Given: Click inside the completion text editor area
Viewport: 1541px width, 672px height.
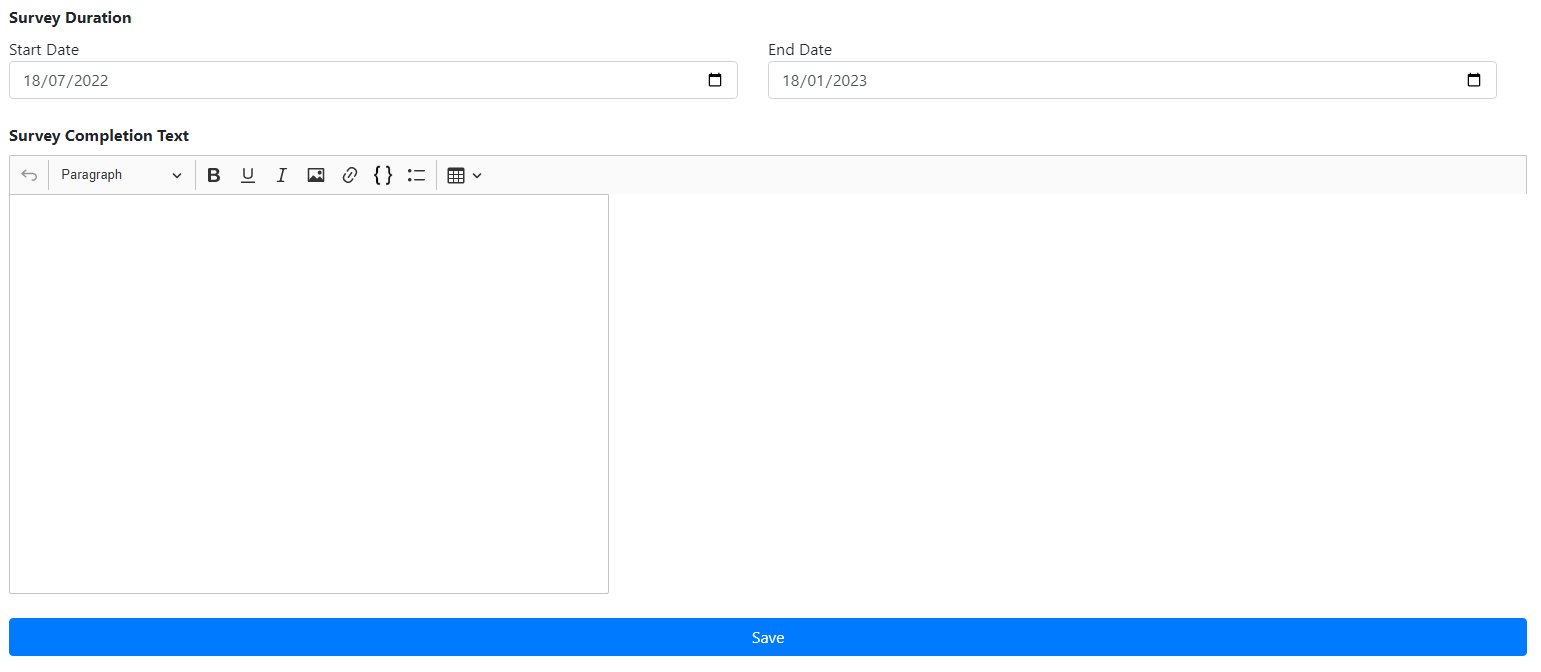Looking at the screenshot, I should click(x=308, y=393).
